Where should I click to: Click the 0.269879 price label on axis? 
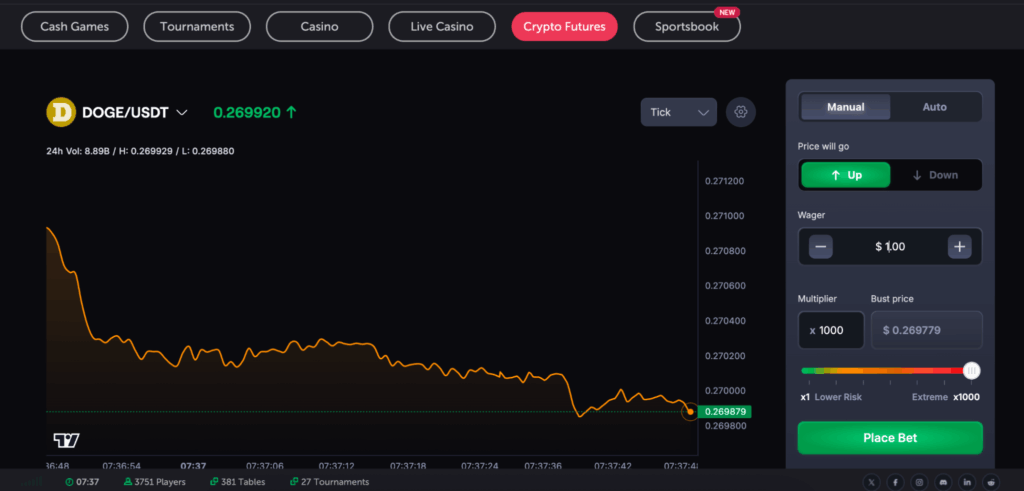tap(724, 412)
